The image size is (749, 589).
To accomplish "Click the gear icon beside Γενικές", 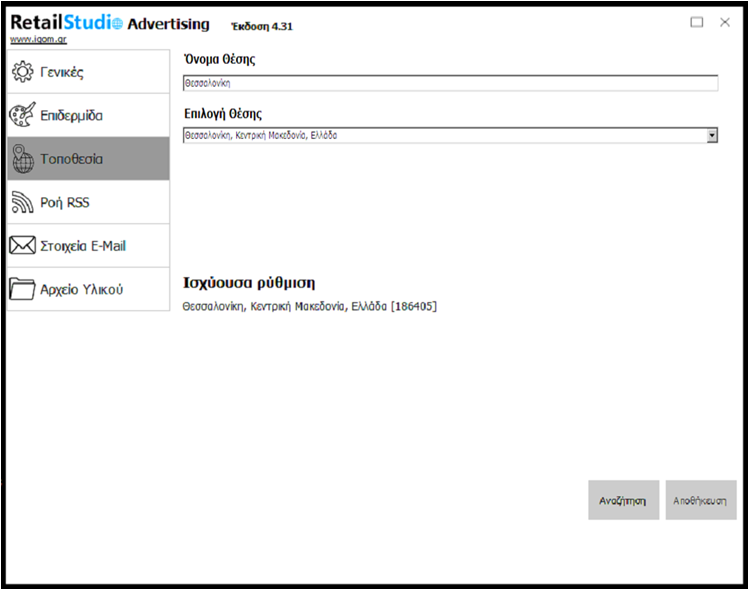I will tap(22, 72).
